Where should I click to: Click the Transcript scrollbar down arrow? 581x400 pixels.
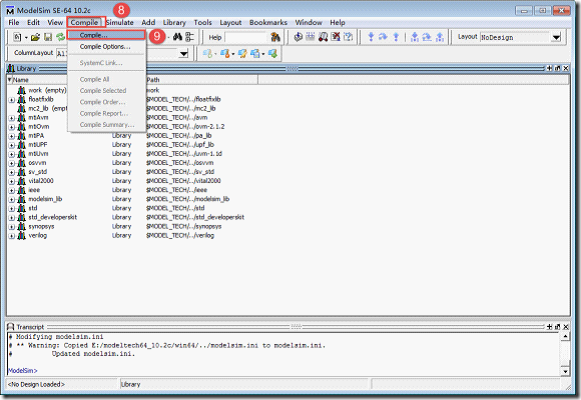point(565,371)
